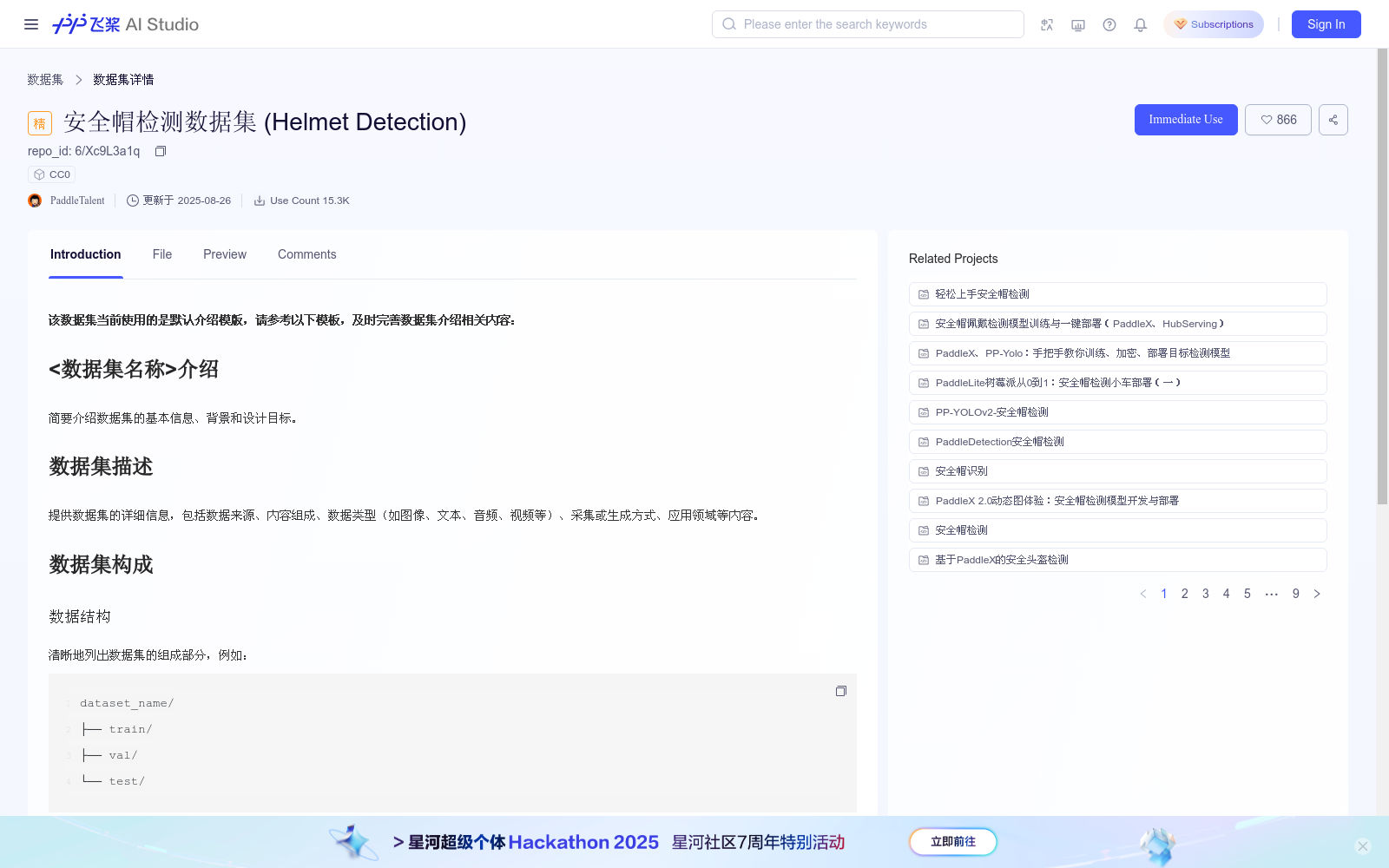This screenshot has width=1389, height=868.
Task: Open the notifications bell
Action: tap(1141, 24)
